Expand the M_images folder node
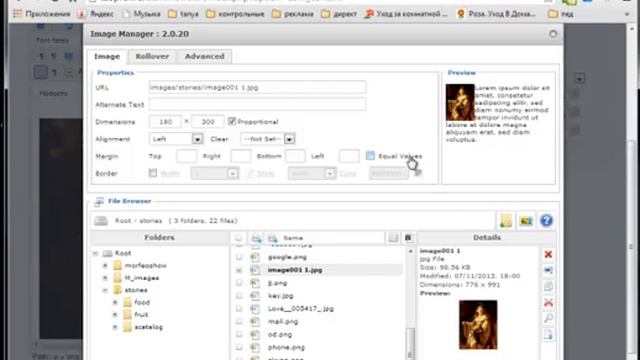 pos(105,278)
